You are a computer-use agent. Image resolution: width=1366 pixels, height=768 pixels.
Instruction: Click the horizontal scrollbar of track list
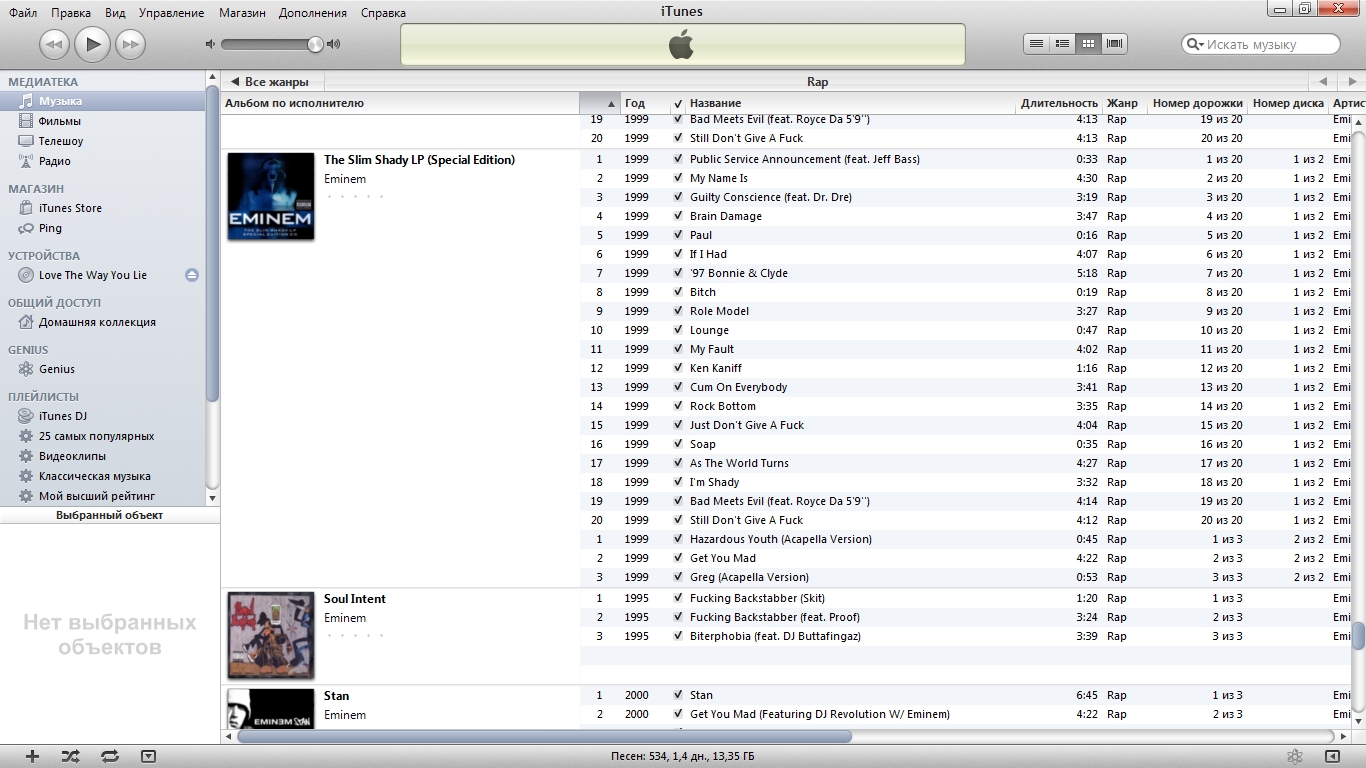[545, 737]
